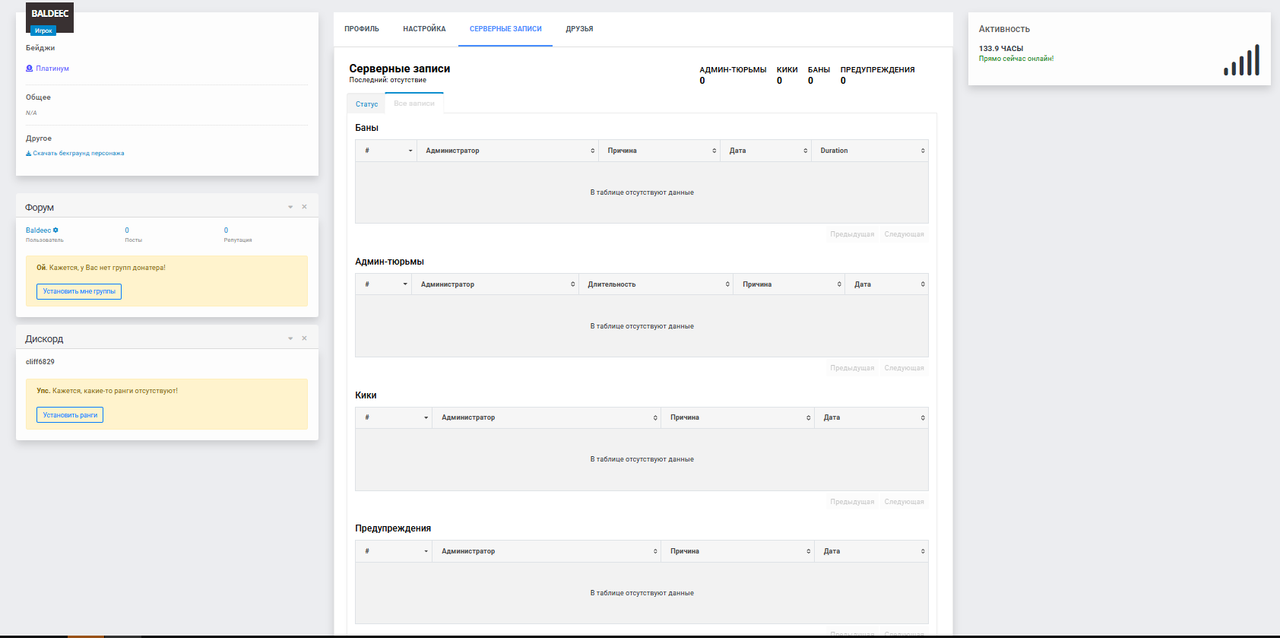Sort the Кики table by Администратор column

coord(547,418)
